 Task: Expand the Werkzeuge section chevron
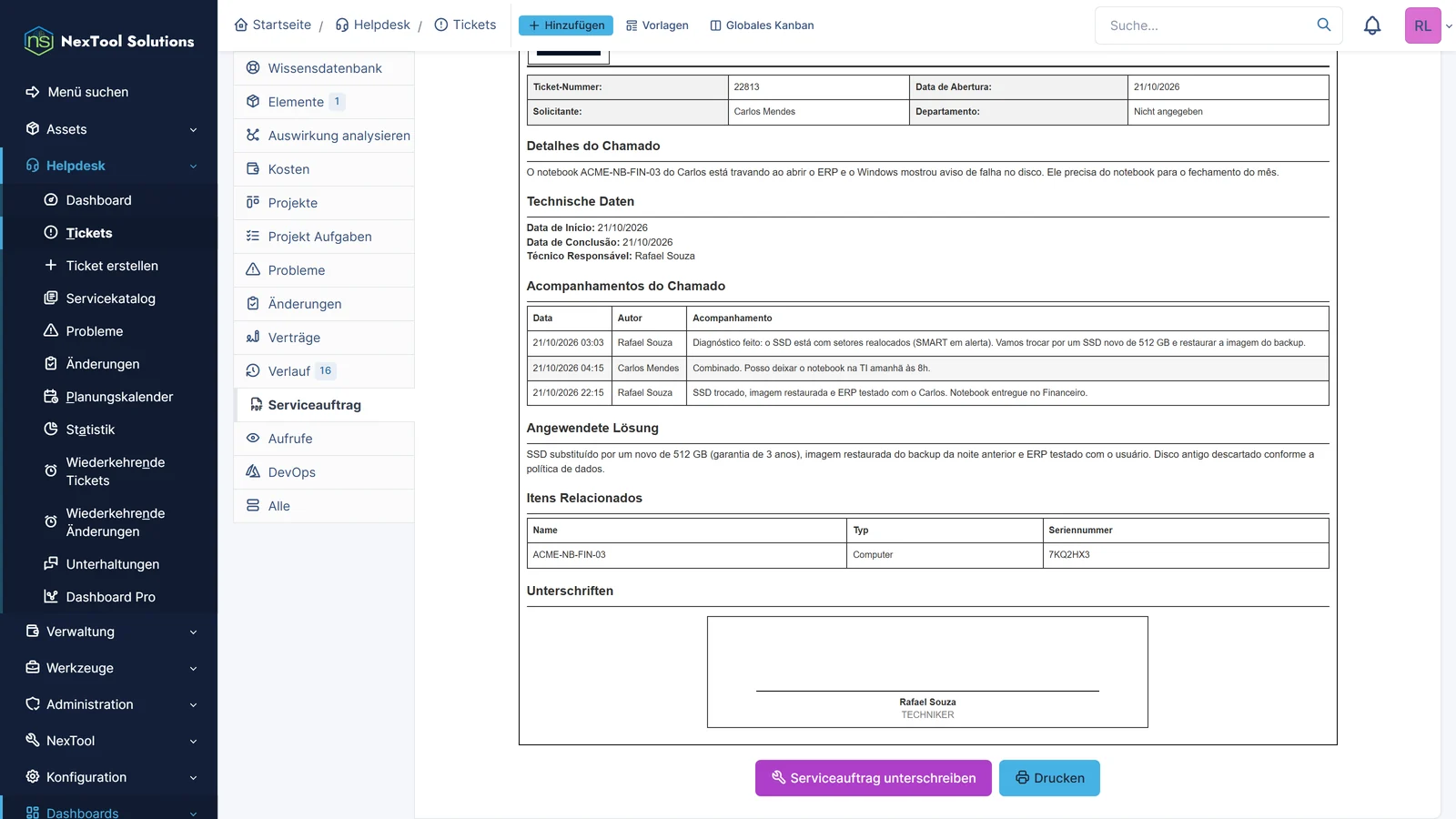pos(193,669)
